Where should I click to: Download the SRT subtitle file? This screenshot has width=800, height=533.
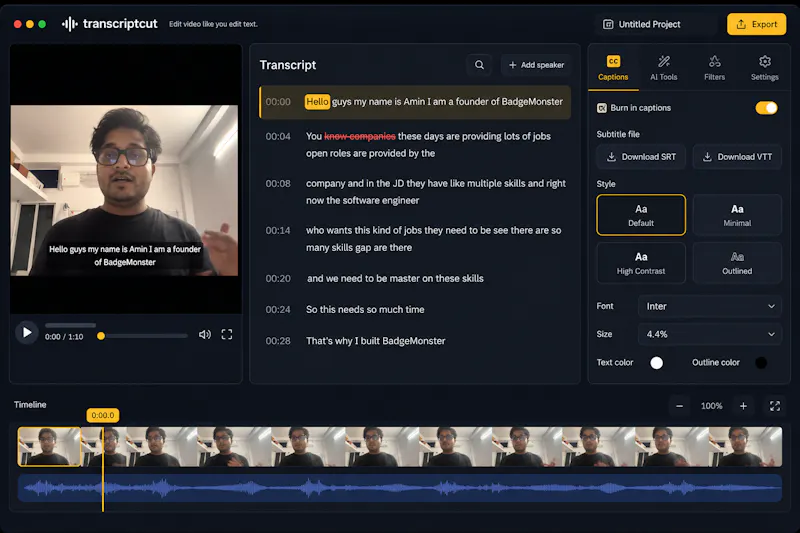[x=641, y=157]
